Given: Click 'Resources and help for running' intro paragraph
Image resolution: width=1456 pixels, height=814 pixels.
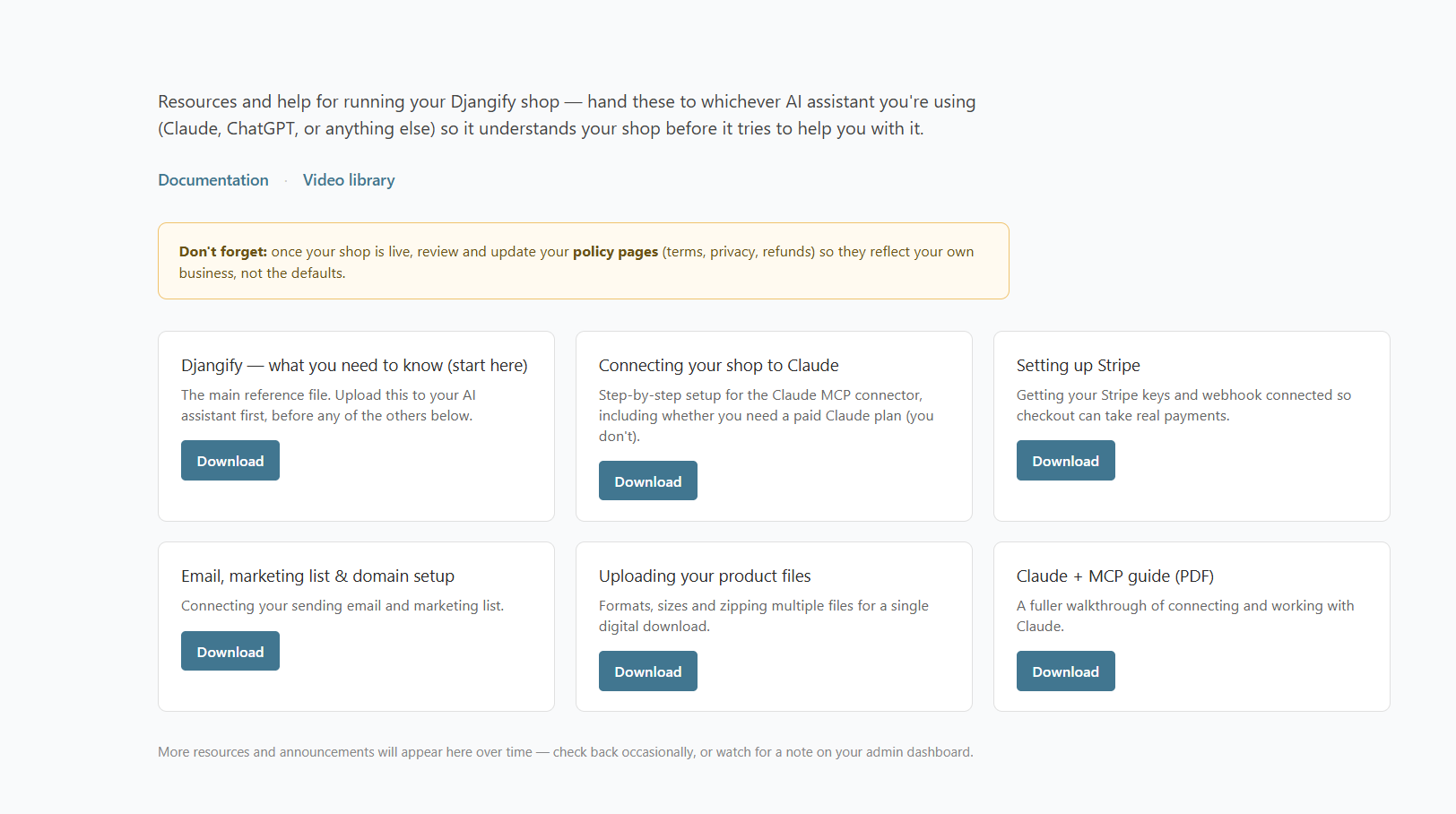Looking at the screenshot, I should pyautogui.click(x=567, y=115).
